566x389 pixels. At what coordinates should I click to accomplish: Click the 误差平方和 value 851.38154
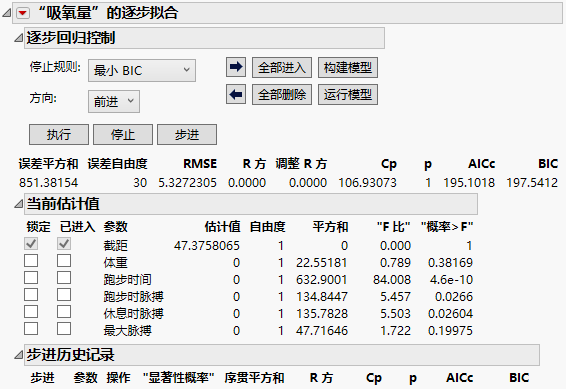point(48,183)
